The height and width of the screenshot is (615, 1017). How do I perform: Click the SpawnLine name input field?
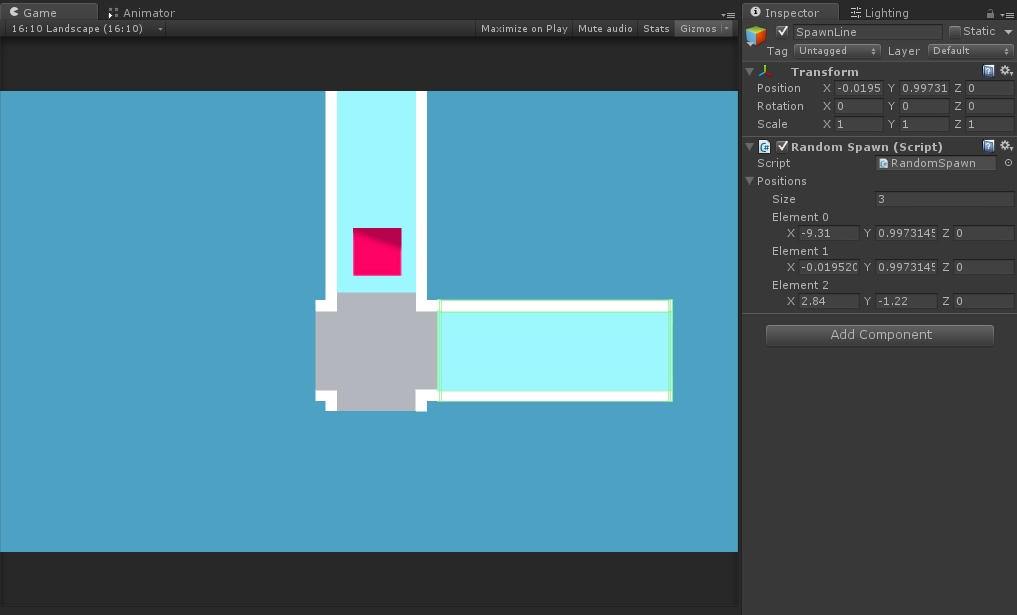[866, 32]
